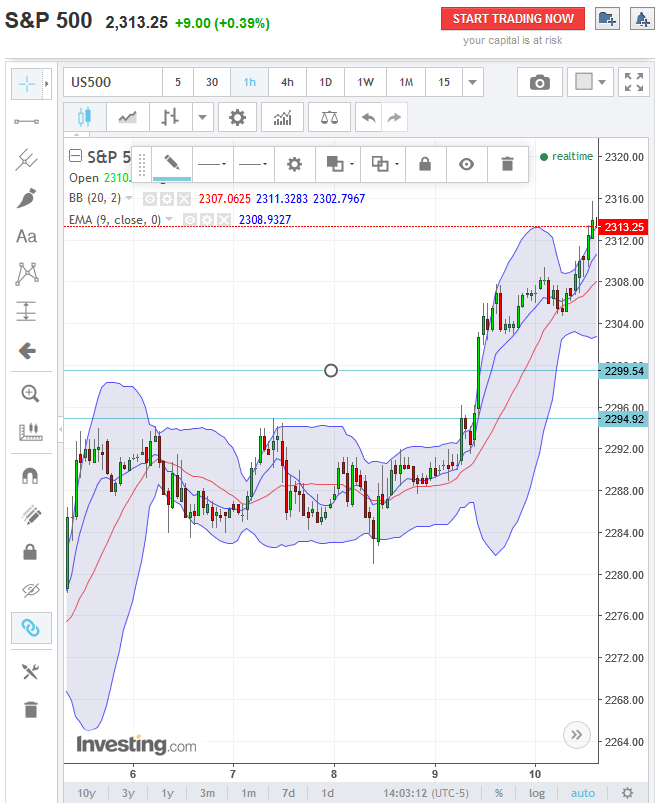Select the 4h interval
Image resolution: width=659 pixels, height=803 pixels.
pos(287,82)
